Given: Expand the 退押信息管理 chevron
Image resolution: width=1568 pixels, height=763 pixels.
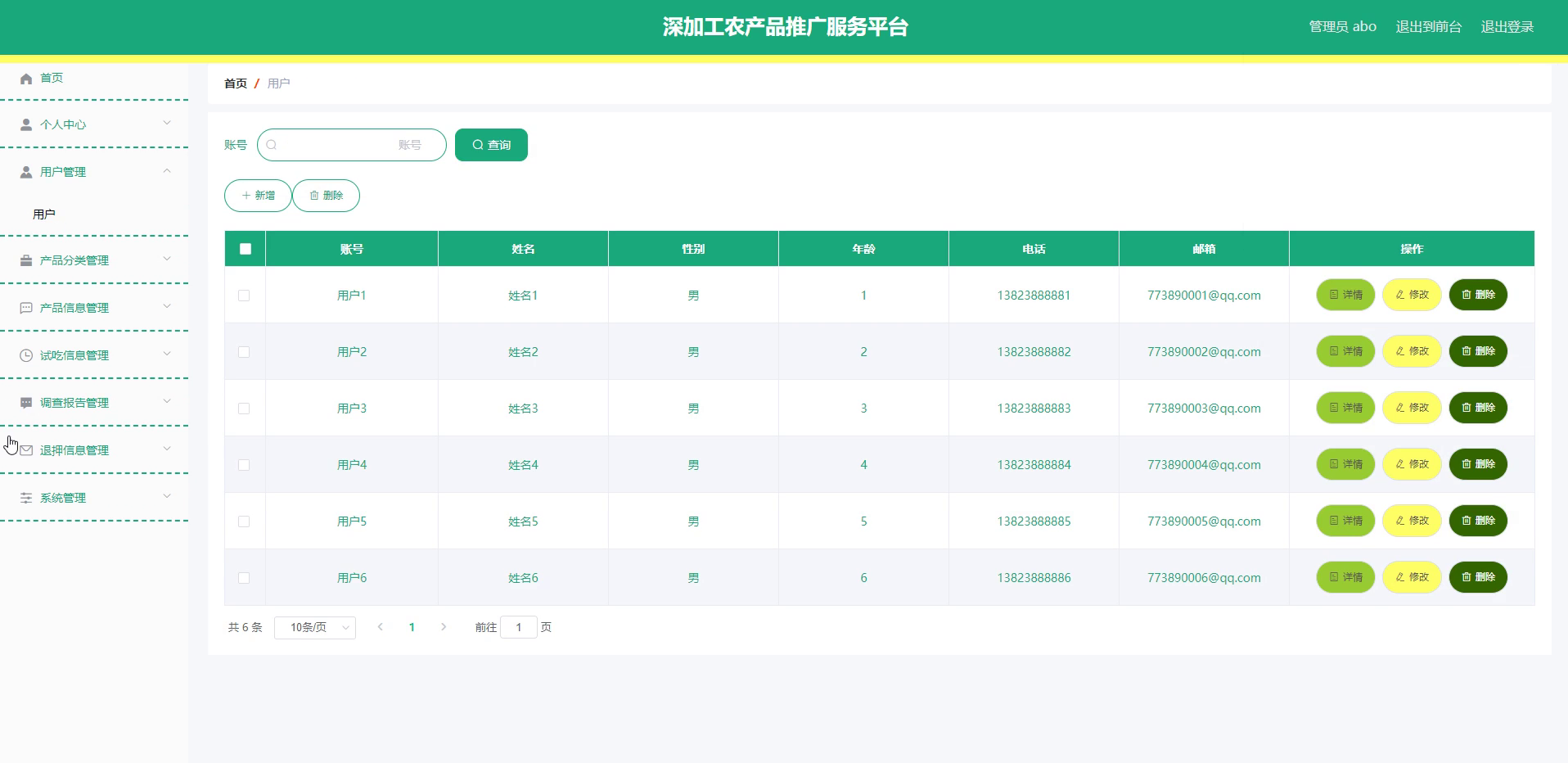Looking at the screenshot, I should 167,449.
